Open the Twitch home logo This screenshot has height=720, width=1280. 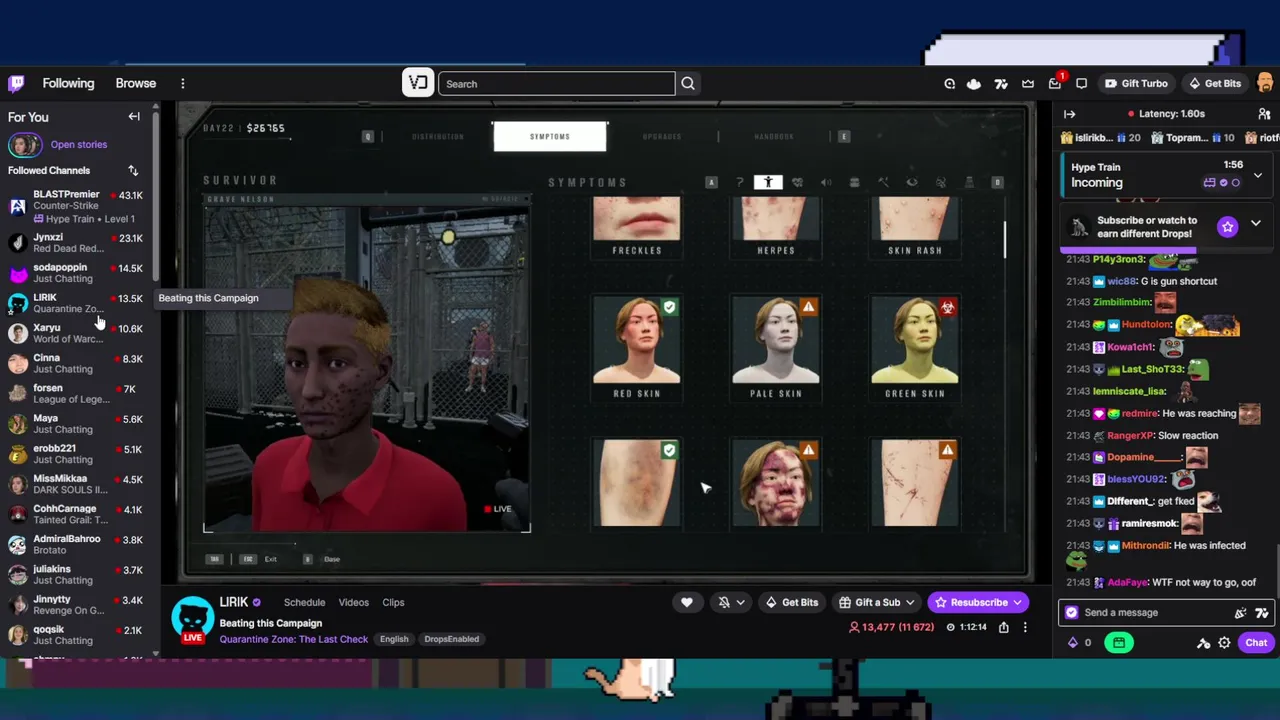pos(16,84)
